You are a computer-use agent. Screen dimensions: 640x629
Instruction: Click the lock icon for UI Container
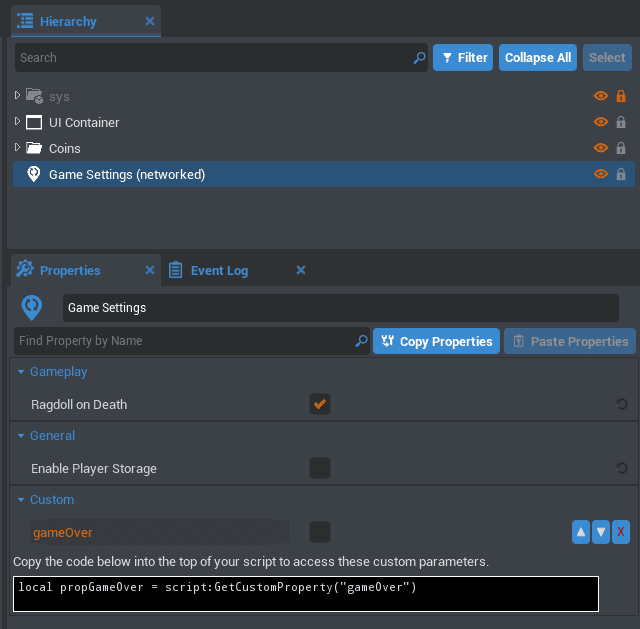tap(621, 122)
